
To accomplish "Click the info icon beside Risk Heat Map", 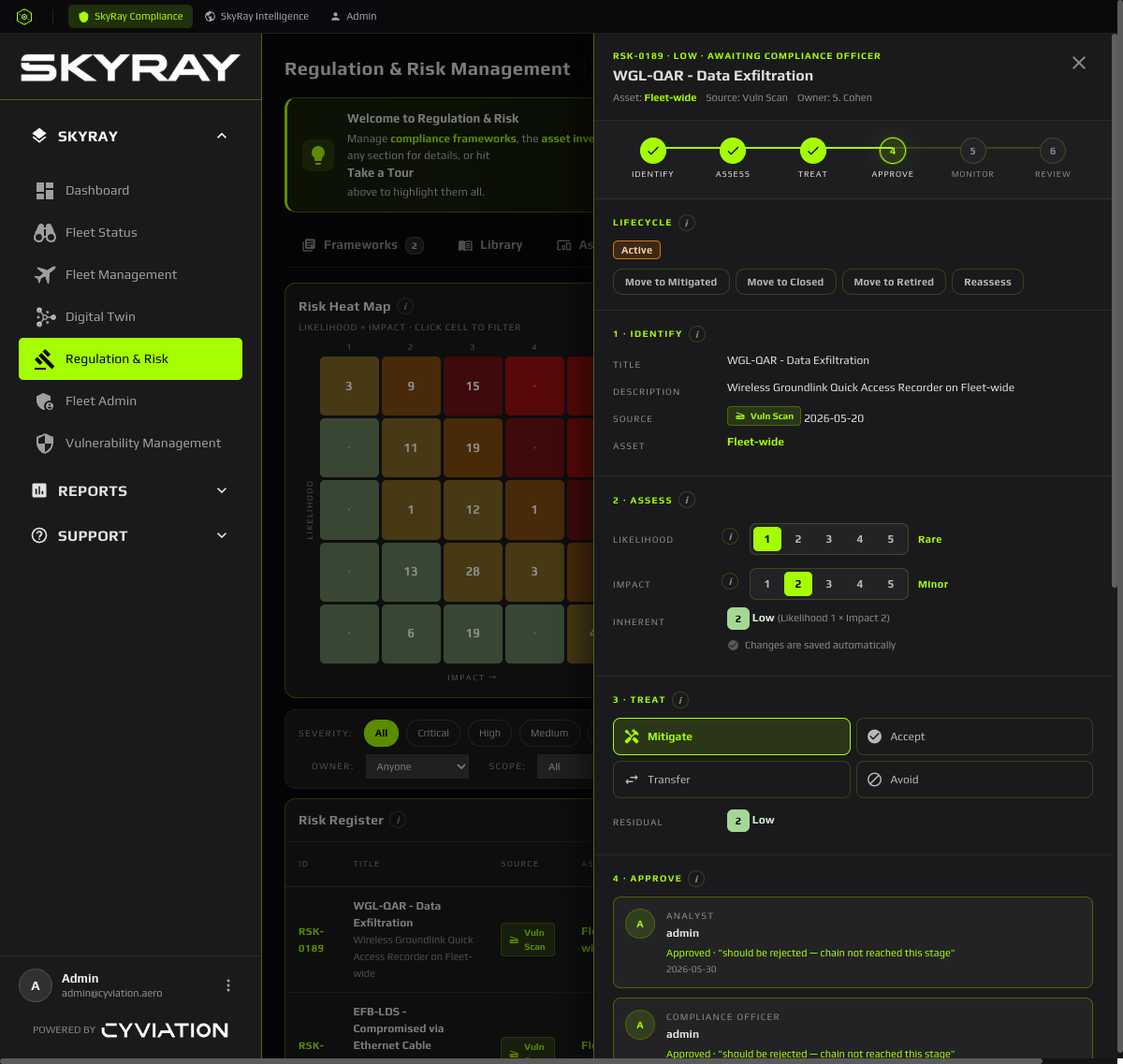I will 405,306.
